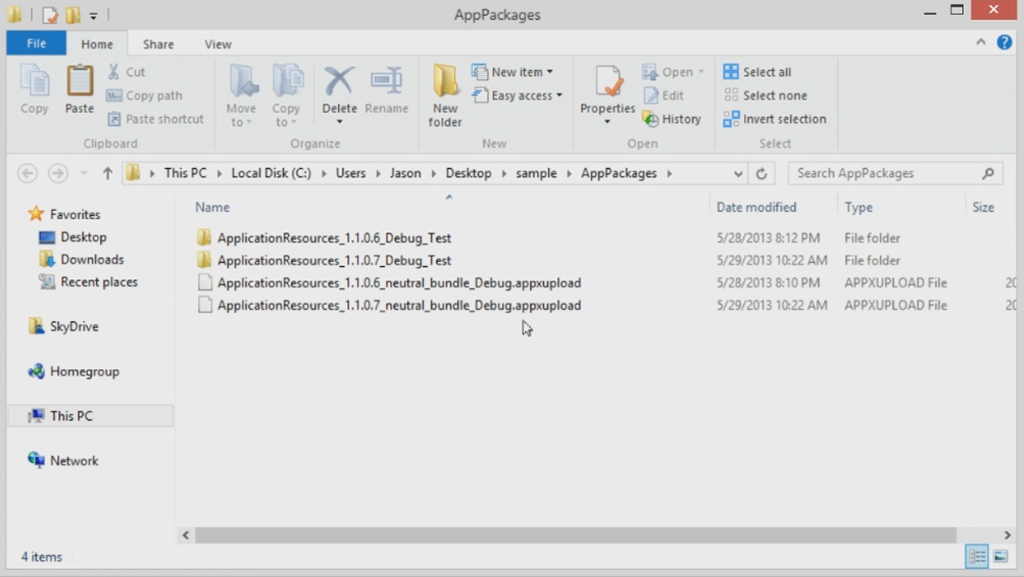
Task: Click Select none
Action: coord(765,95)
